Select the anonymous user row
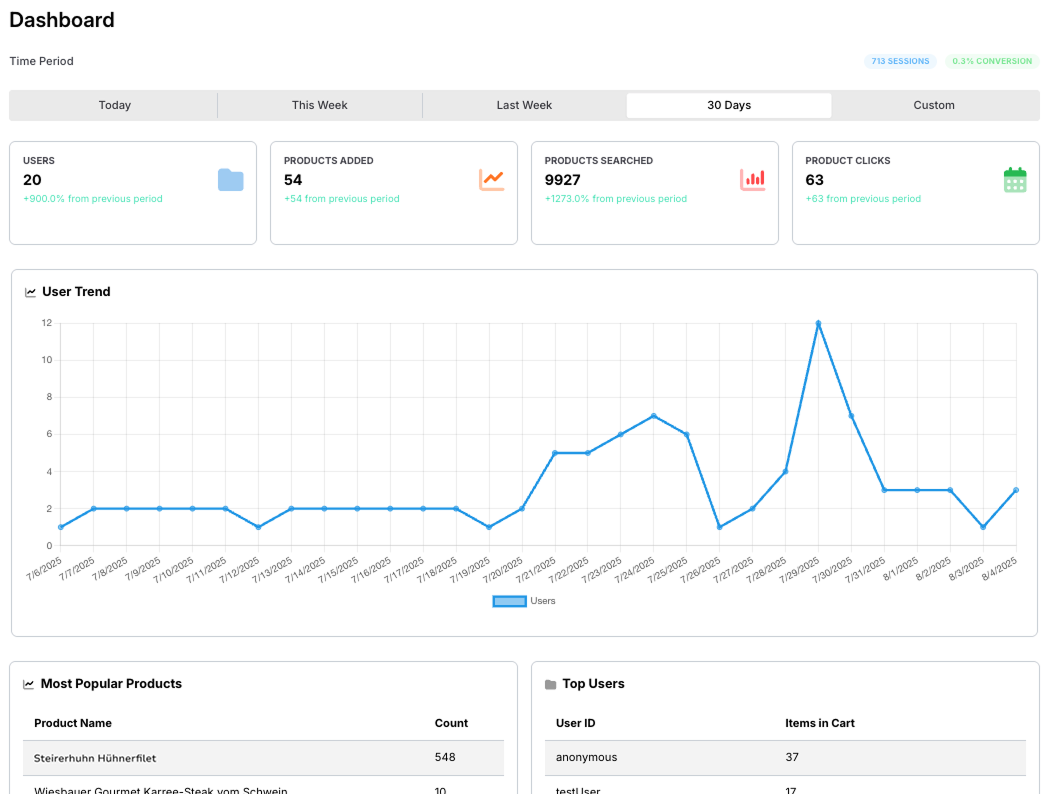 click(x=586, y=757)
